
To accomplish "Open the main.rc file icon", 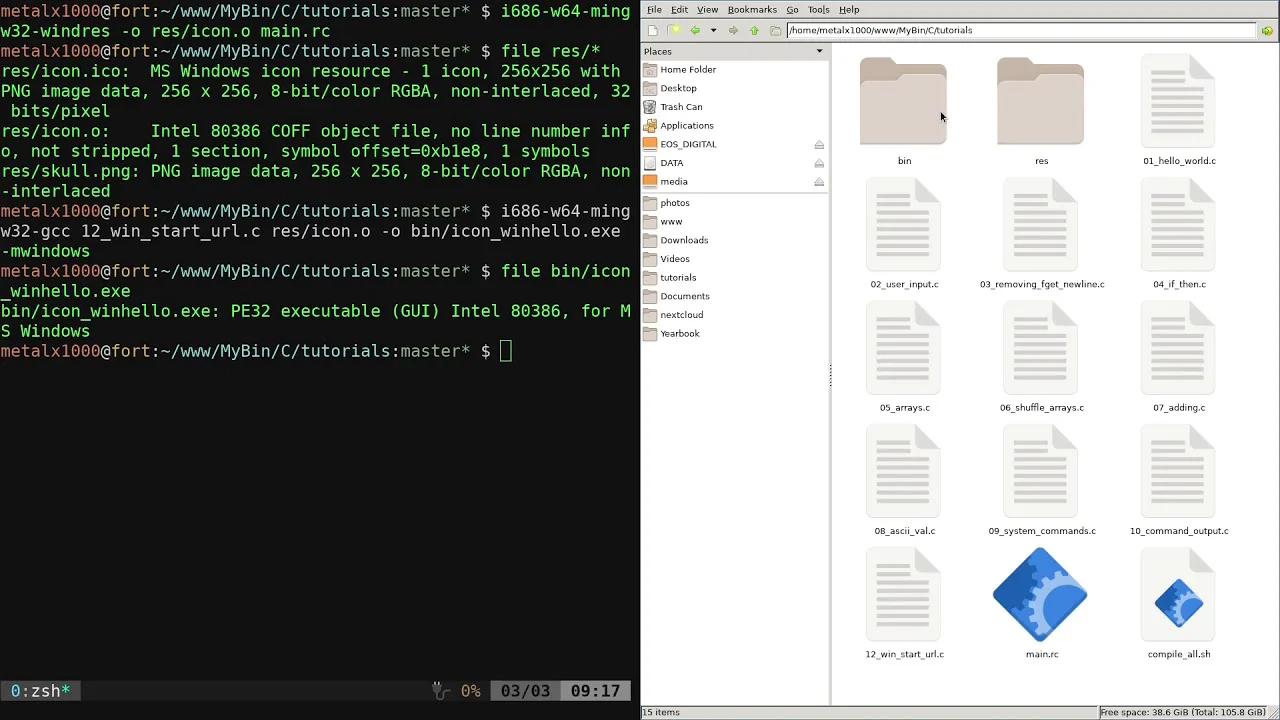I will tap(1040, 596).
